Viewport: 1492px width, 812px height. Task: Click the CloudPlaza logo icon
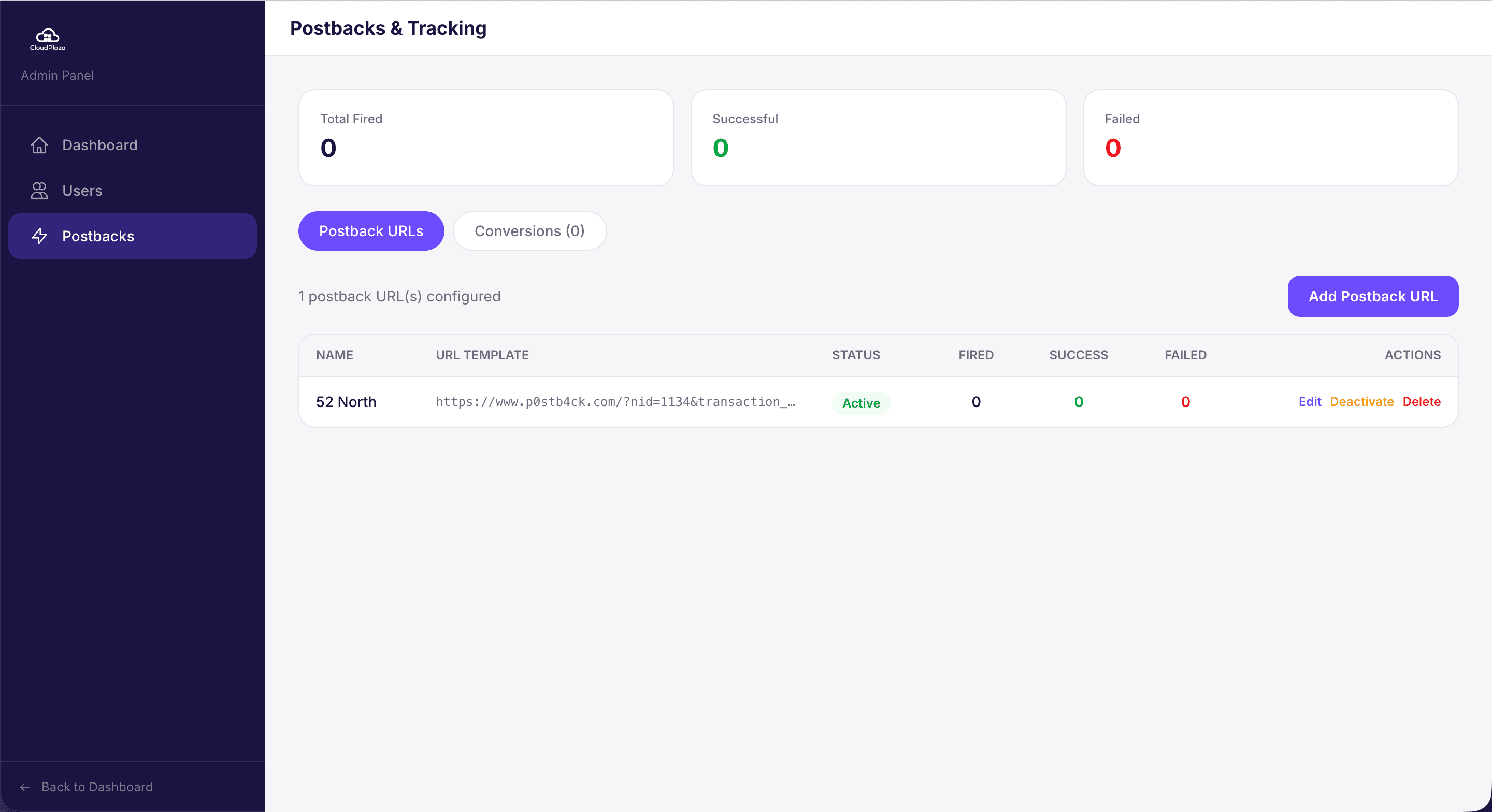[x=48, y=39]
